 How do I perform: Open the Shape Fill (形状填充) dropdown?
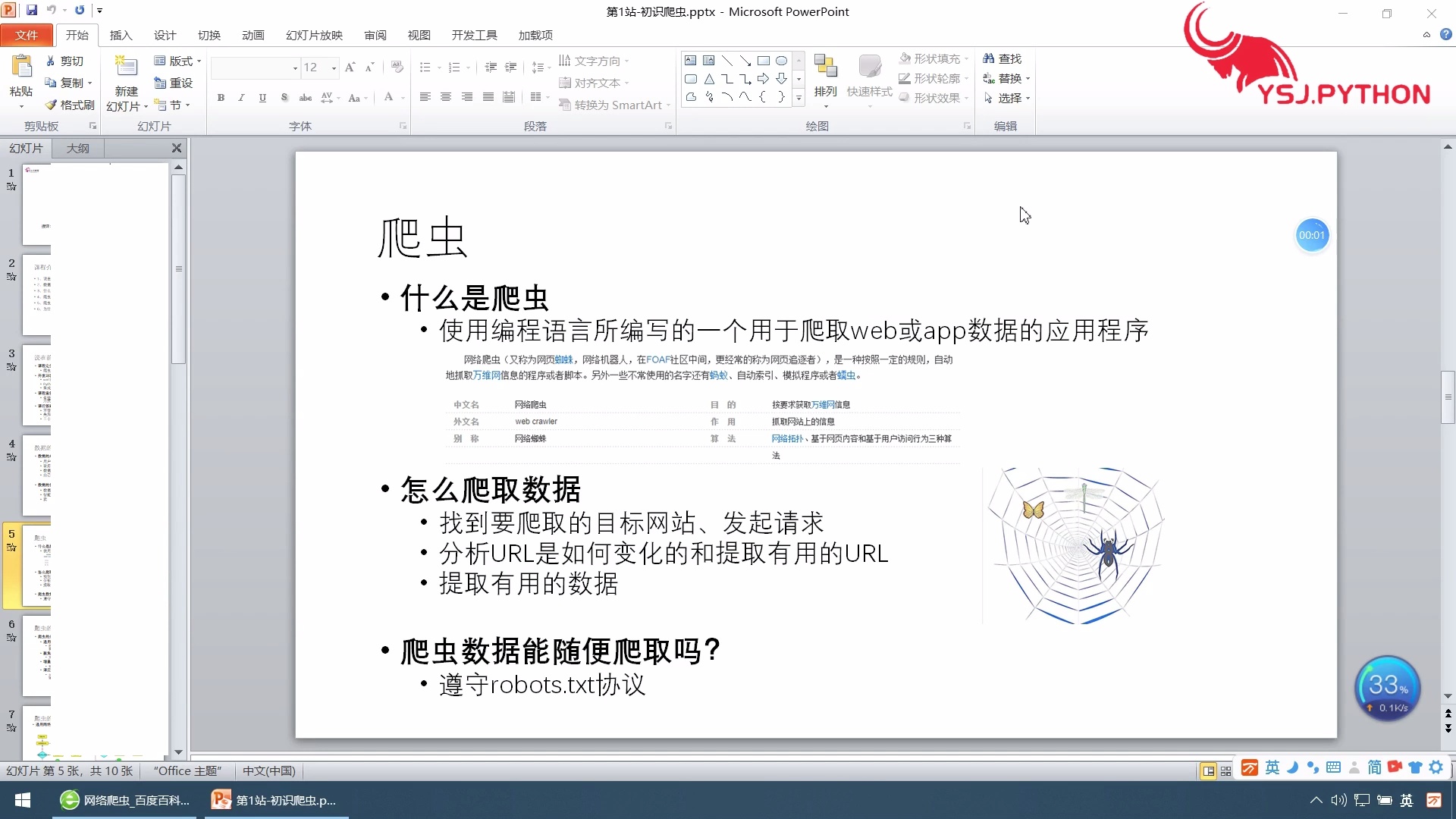(934, 58)
